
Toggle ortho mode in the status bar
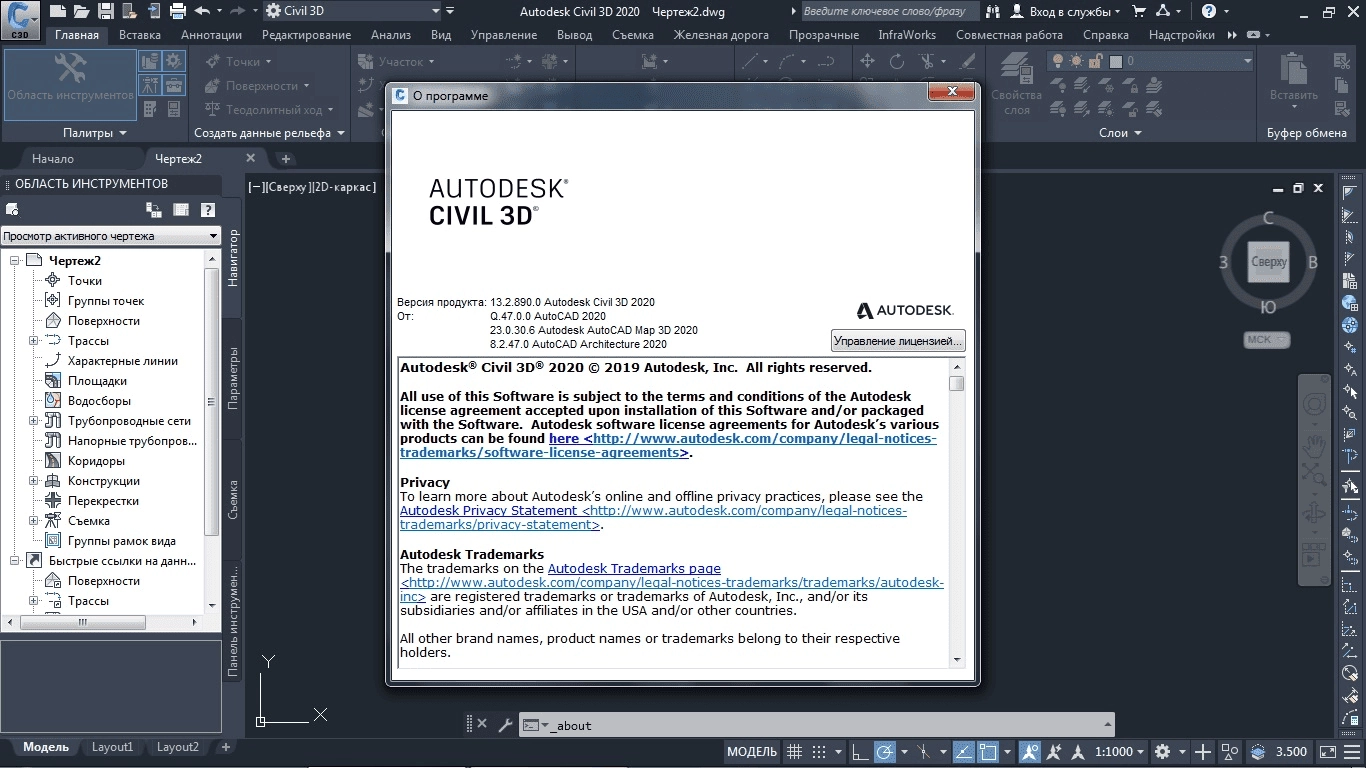click(859, 751)
